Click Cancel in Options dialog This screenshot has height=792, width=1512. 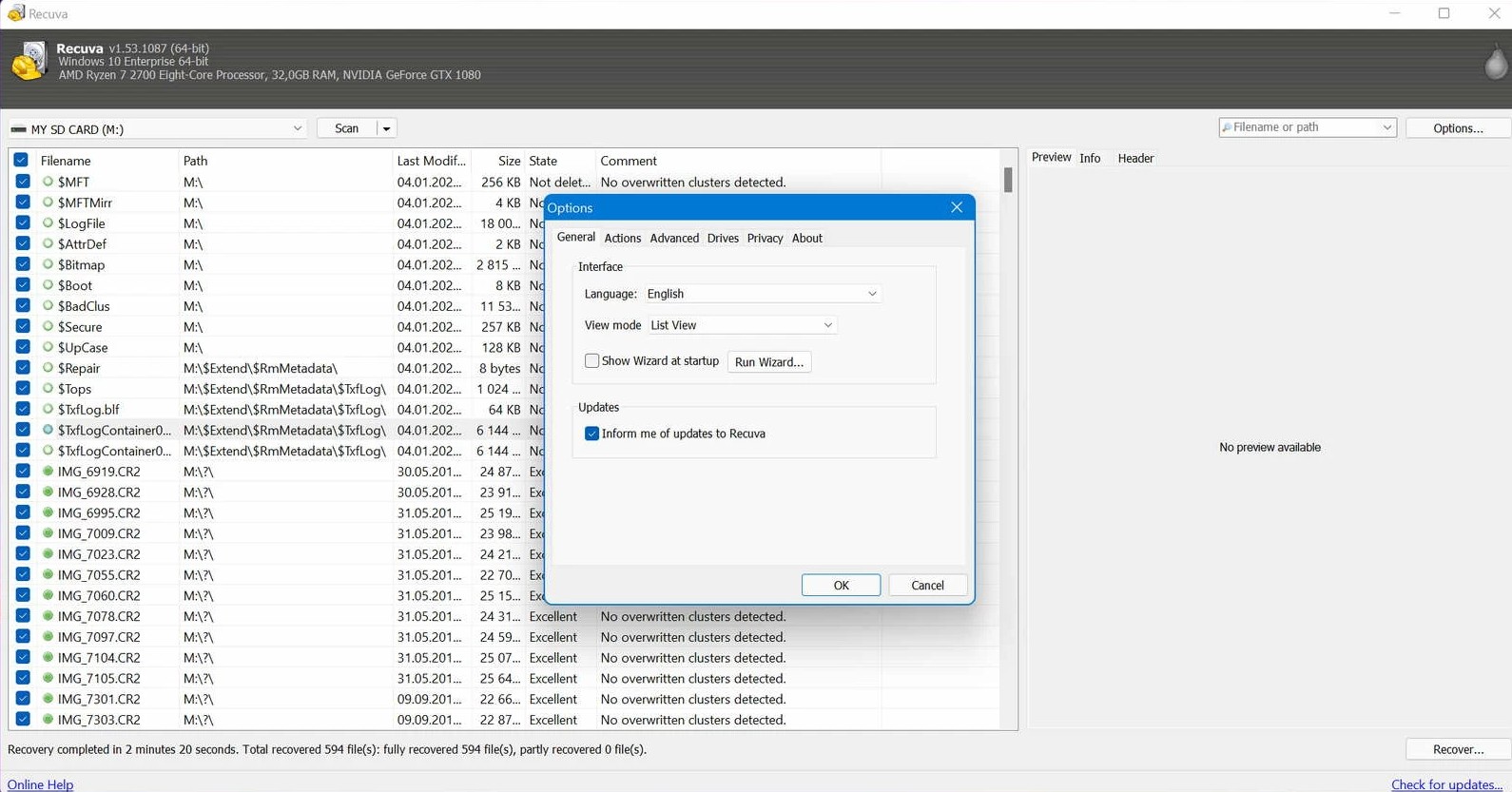coord(927,586)
